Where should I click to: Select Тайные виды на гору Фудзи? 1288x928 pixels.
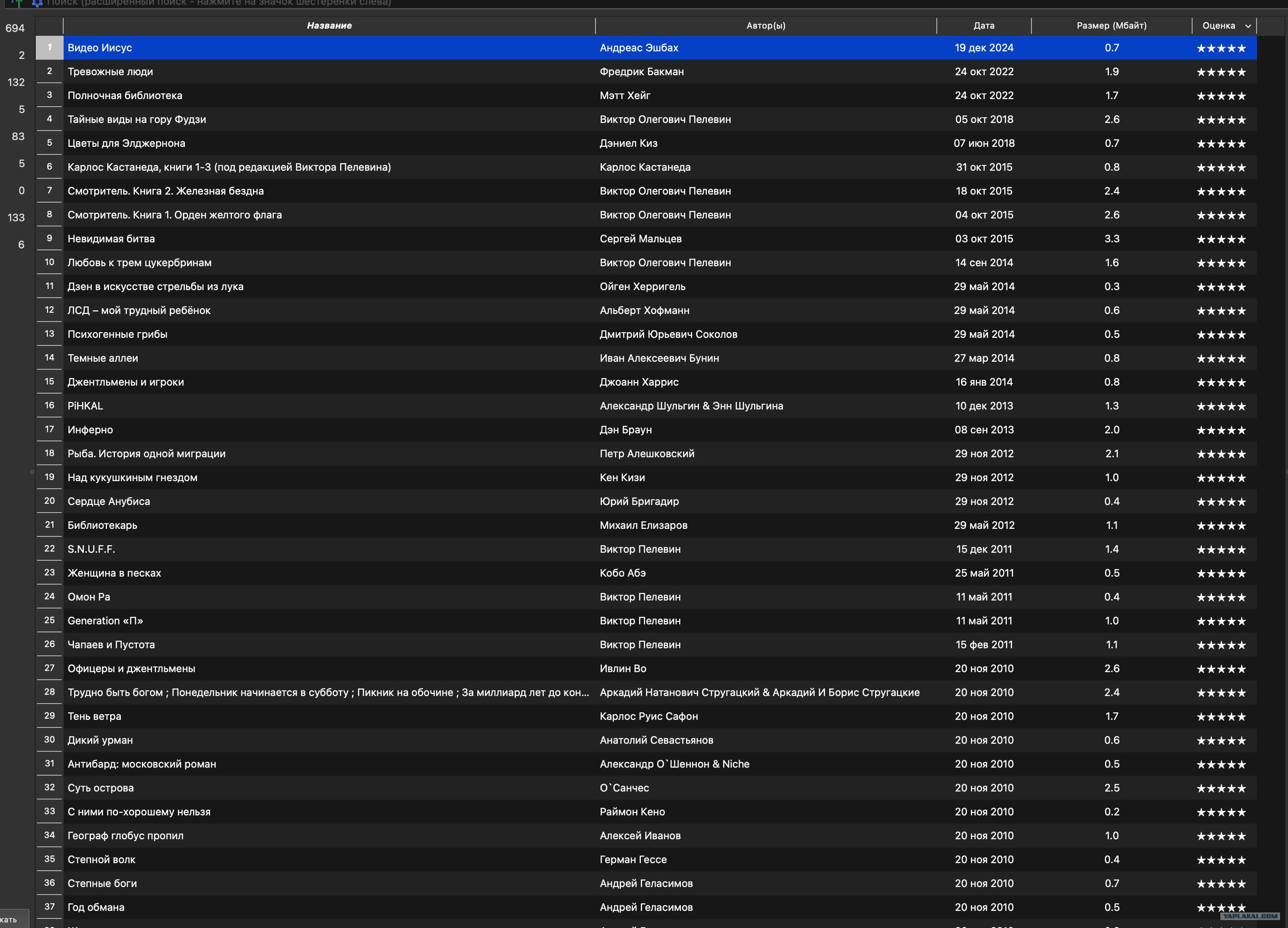pyautogui.click(x=137, y=119)
